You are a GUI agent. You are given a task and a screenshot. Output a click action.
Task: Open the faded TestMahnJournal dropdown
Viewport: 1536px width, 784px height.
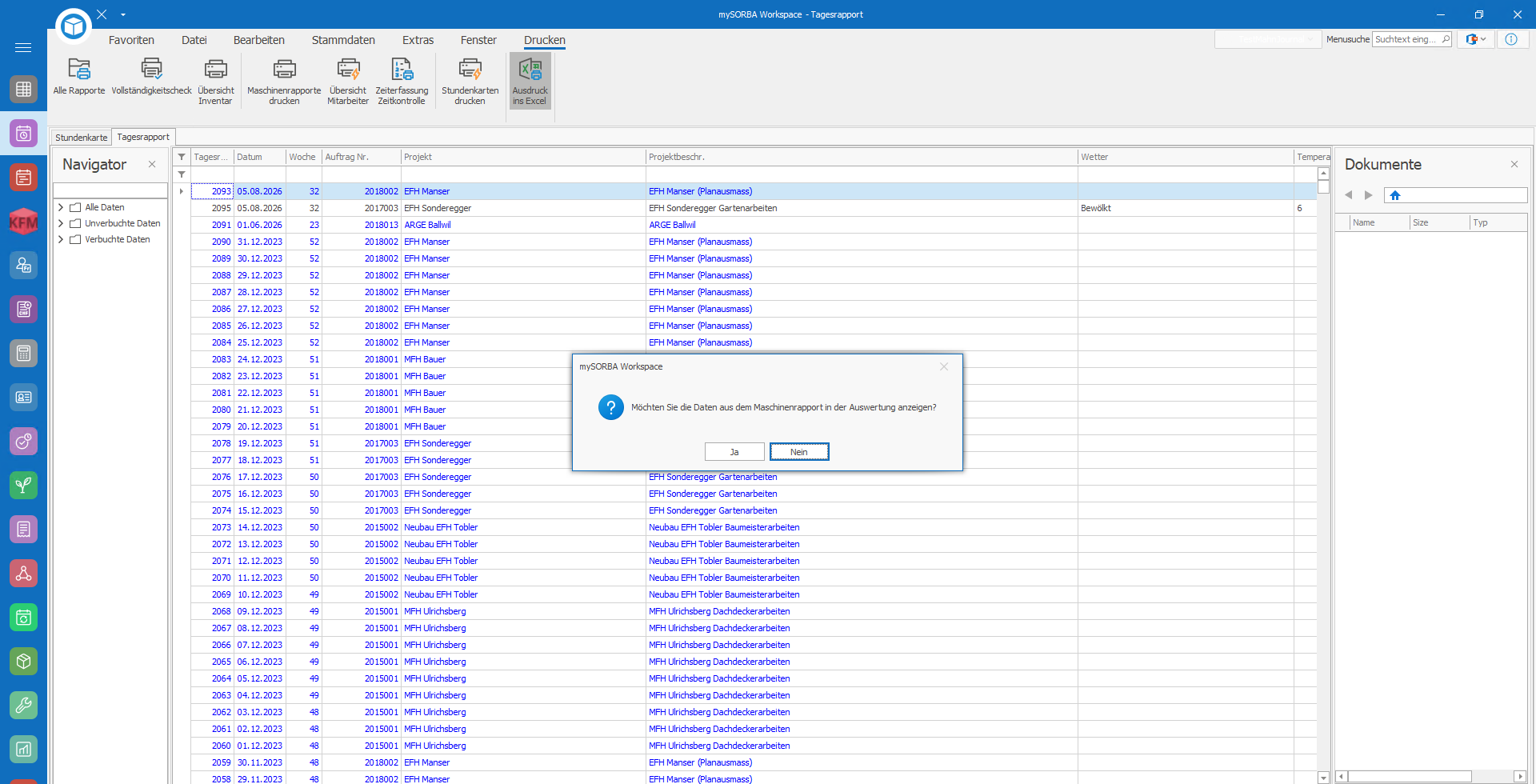coord(1268,39)
